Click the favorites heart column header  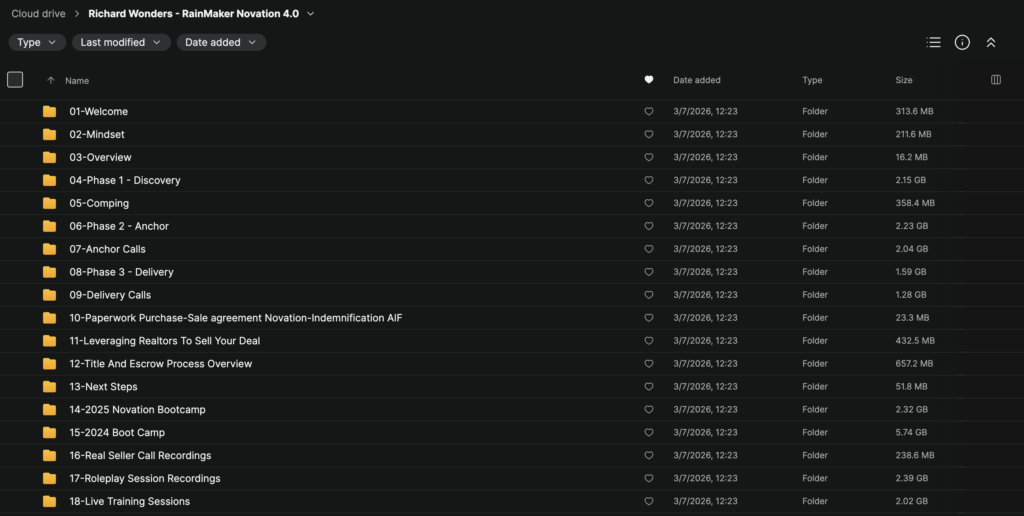pyautogui.click(x=648, y=80)
